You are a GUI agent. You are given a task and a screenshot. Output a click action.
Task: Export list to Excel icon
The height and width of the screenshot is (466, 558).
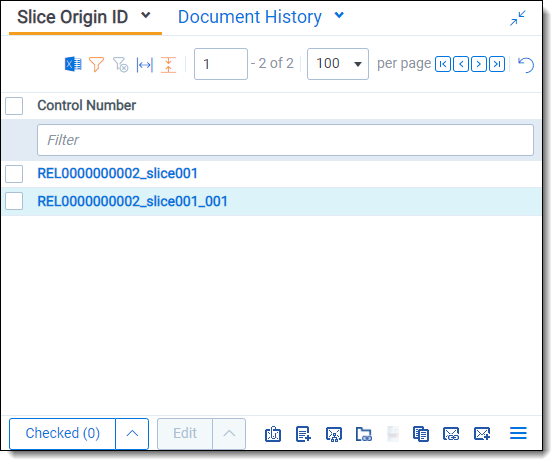(x=73, y=64)
